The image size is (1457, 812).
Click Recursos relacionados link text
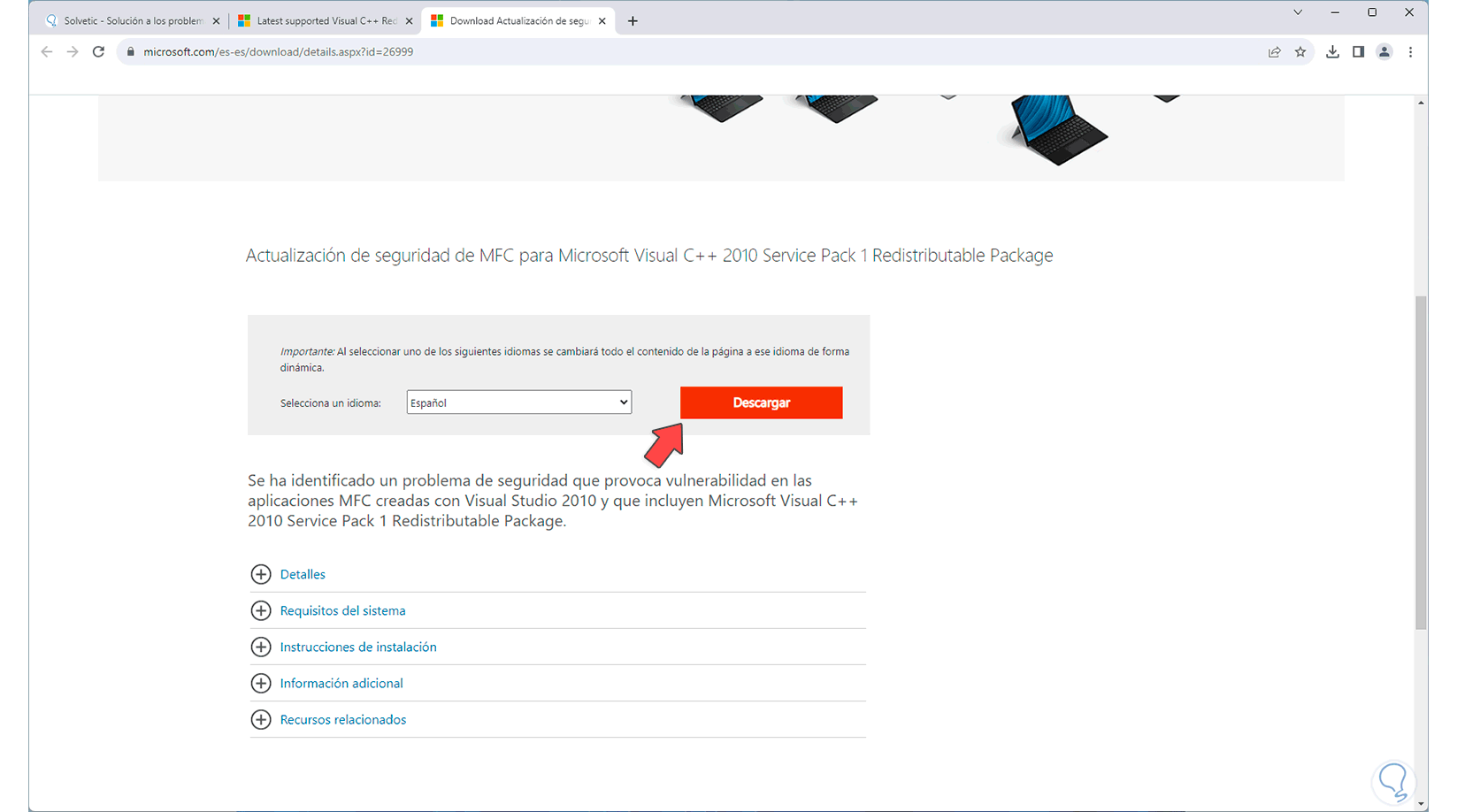[x=343, y=719]
